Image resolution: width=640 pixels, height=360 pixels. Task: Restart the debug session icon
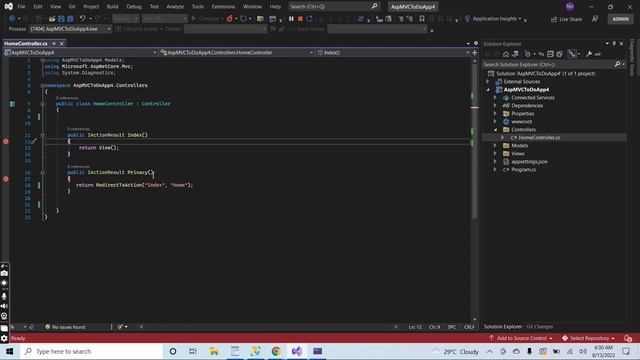pyautogui.click(x=309, y=19)
